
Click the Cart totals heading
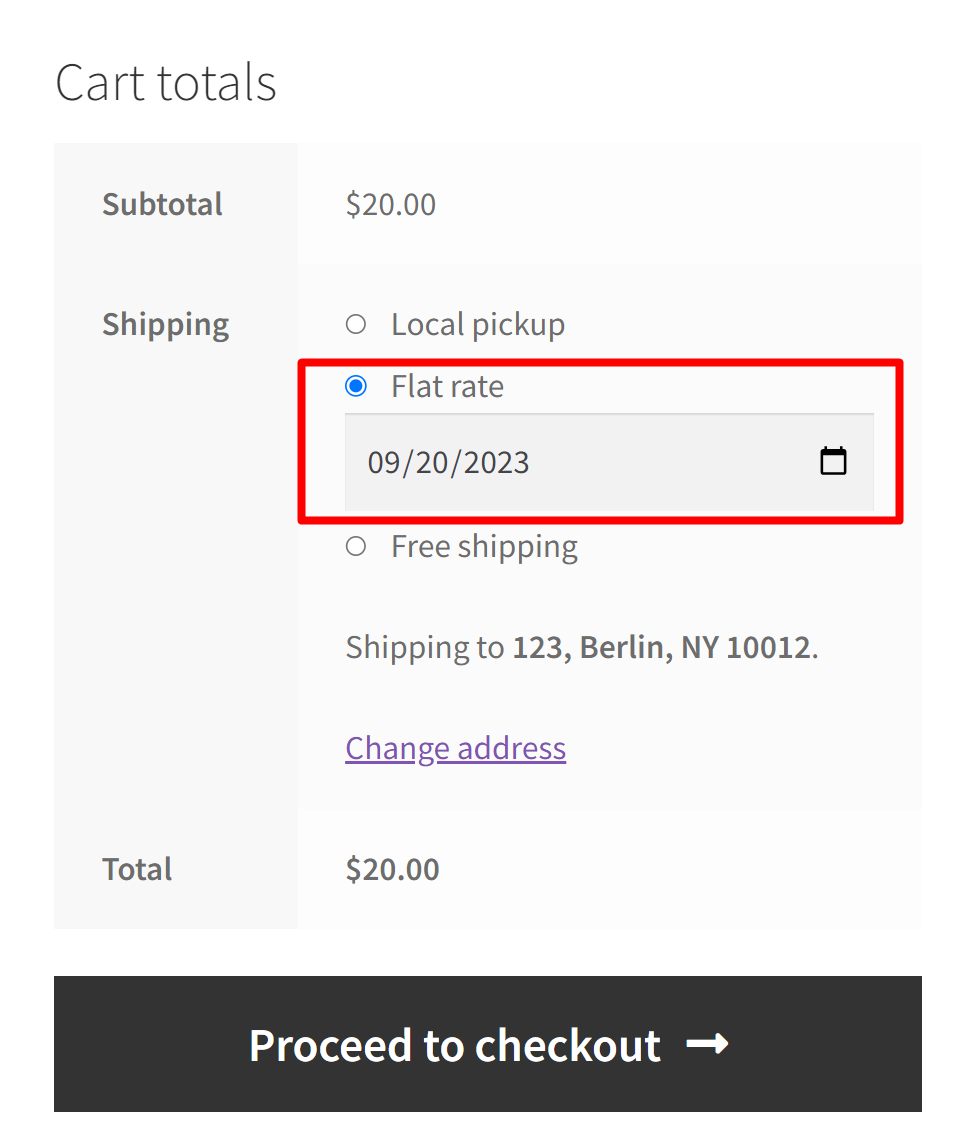165,83
